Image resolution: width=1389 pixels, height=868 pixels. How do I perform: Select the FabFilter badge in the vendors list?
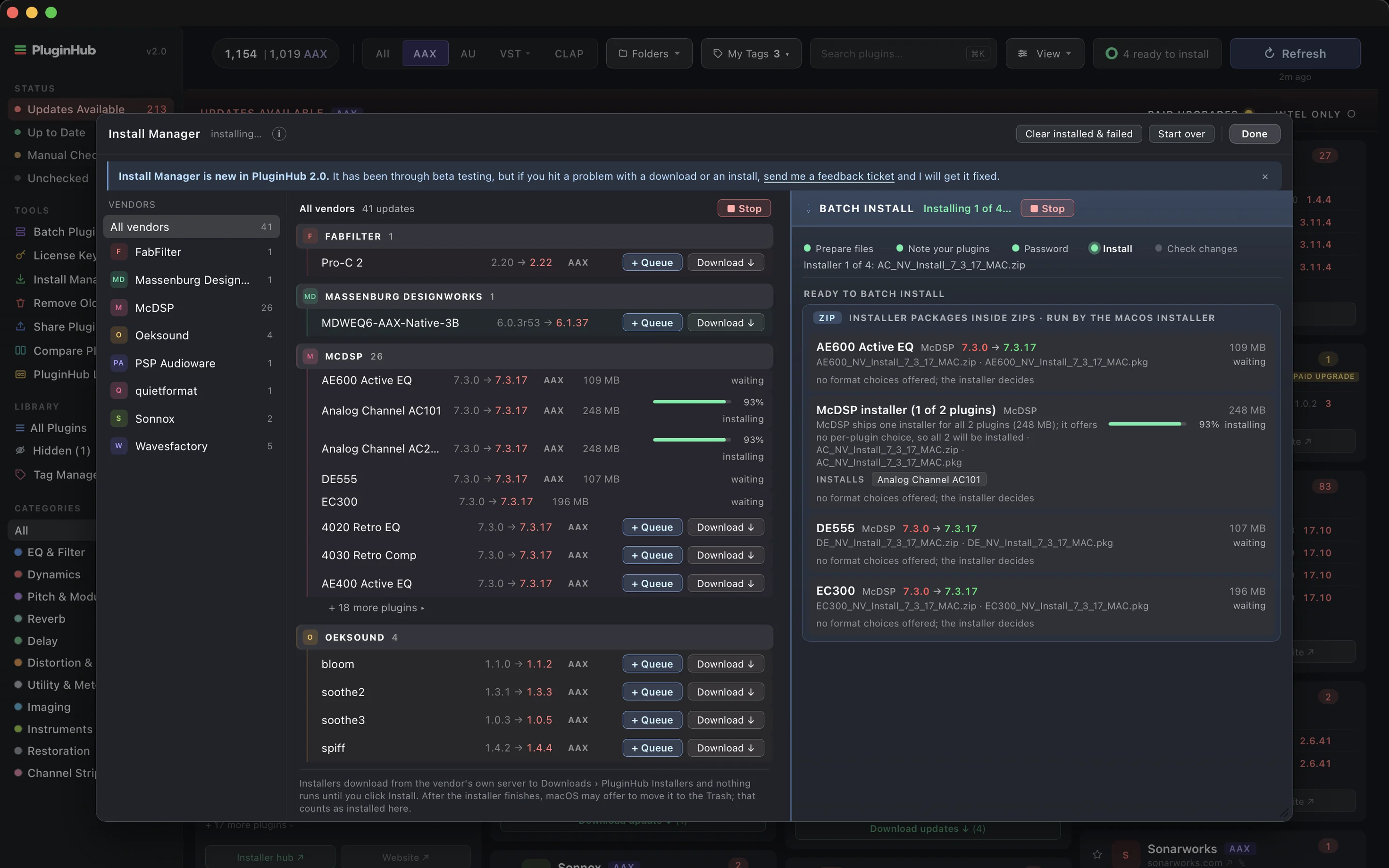tap(119, 252)
